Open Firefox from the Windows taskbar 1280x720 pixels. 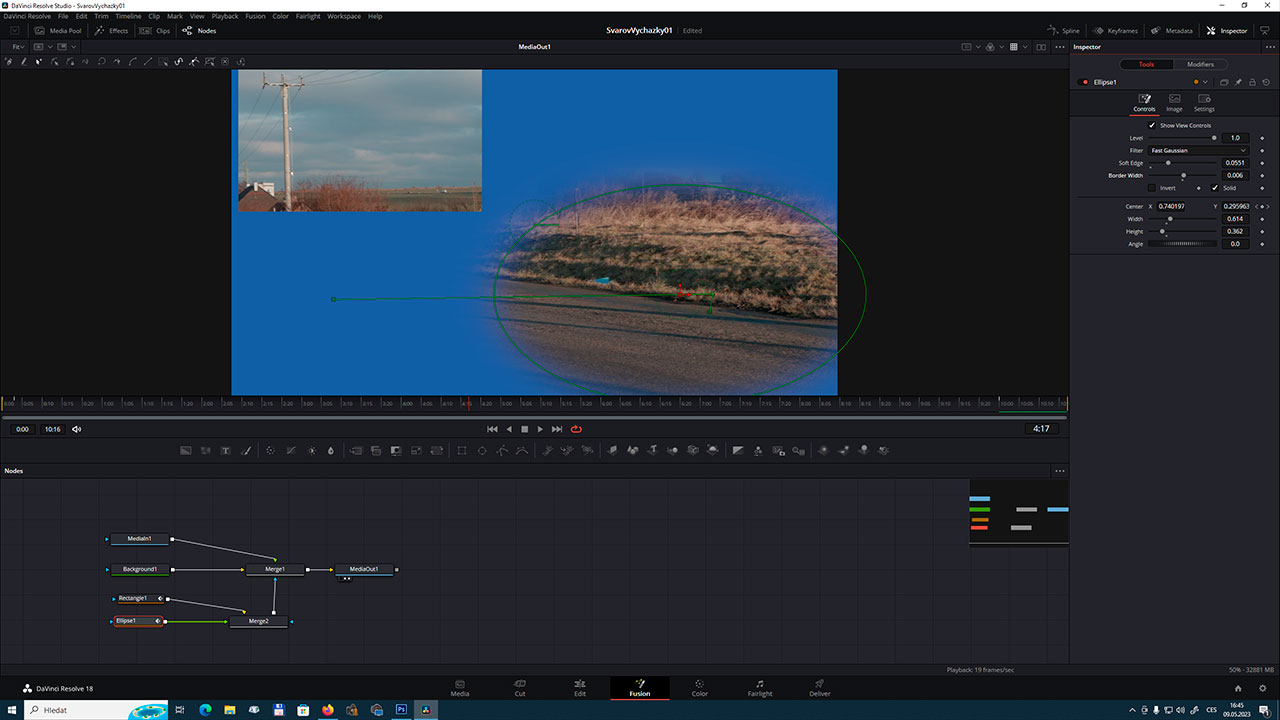(327, 709)
